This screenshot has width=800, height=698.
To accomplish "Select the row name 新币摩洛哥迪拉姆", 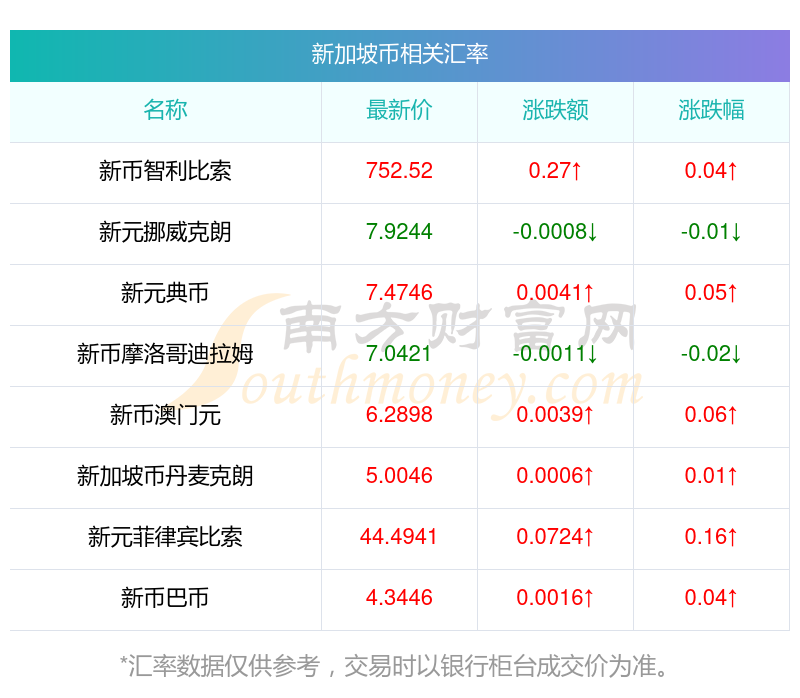I will 165,354.
